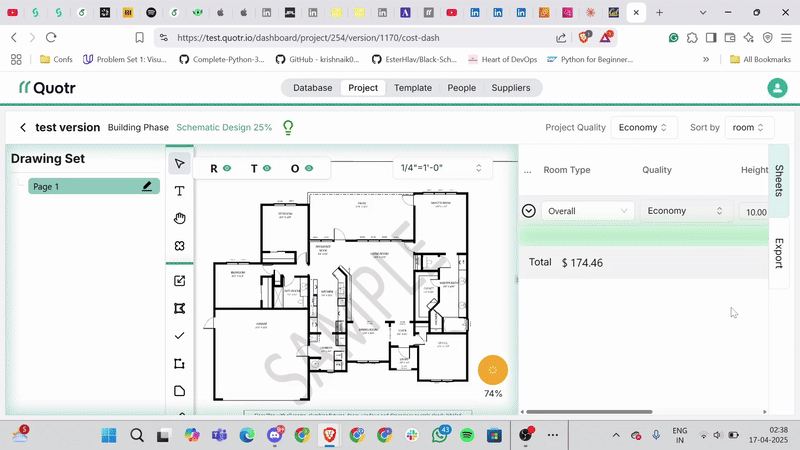Viewport: 800px width, 450px height.
Task: Click the orange loading progress button
Action: (x=493, y=370)
